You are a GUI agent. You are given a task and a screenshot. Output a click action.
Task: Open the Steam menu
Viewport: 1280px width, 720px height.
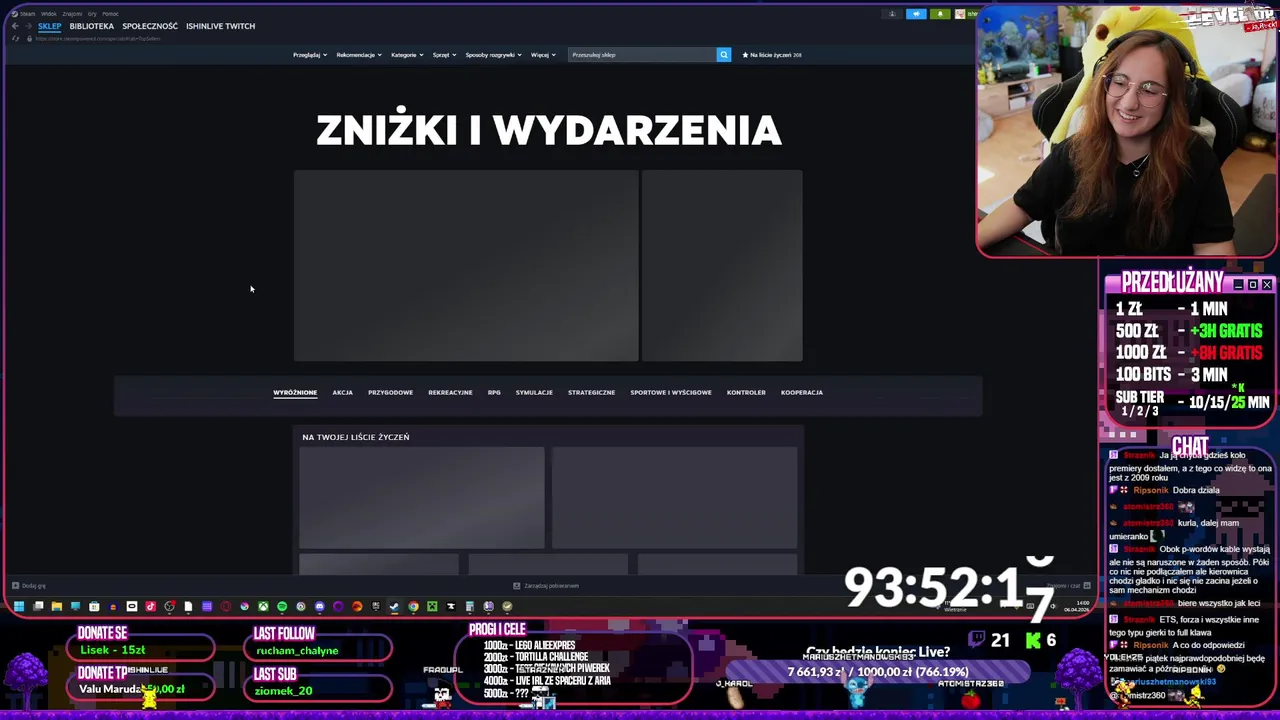pos(27,14)
